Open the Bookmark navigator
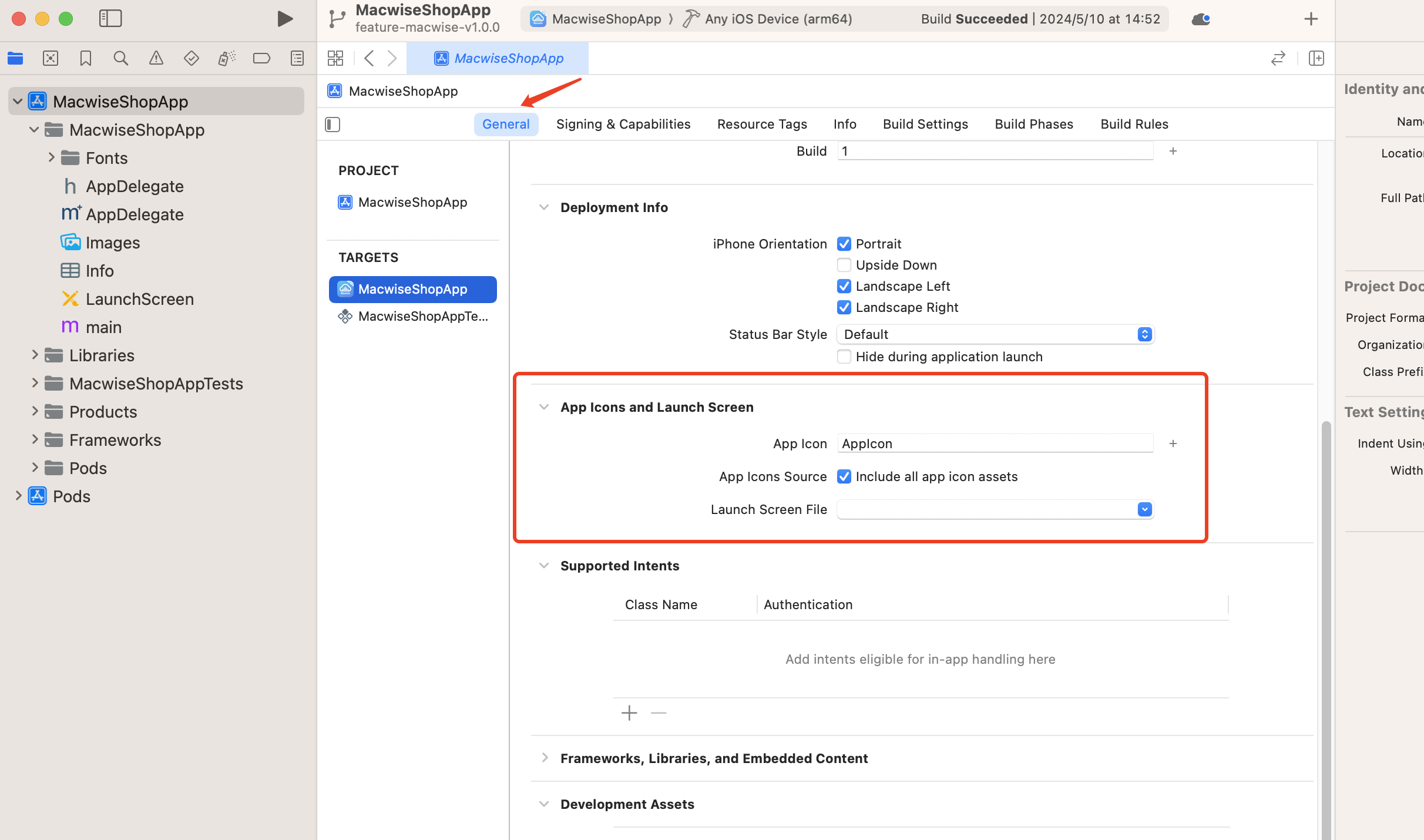The width and height of the screenshot is (1424, 840). point(86,58)
